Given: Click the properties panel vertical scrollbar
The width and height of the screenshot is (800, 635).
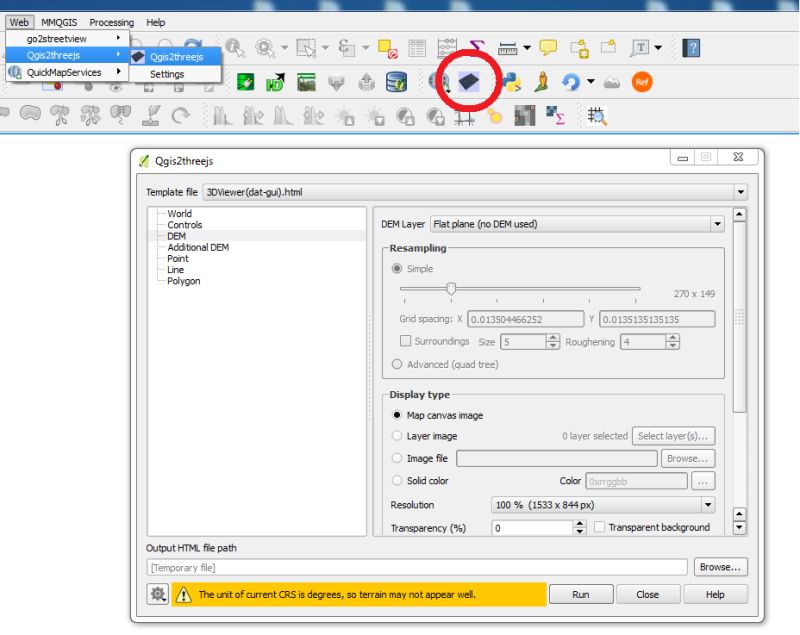Looking at the screenshot, I should pyautogui.click(x=739, y=318).
